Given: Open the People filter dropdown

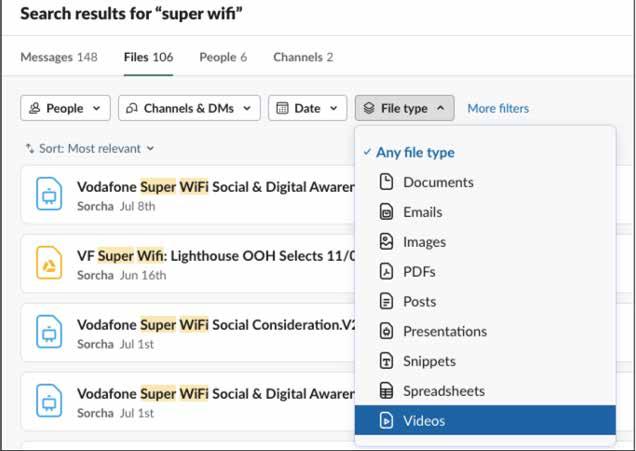Looking at the screenshot, I should (65, 108).
